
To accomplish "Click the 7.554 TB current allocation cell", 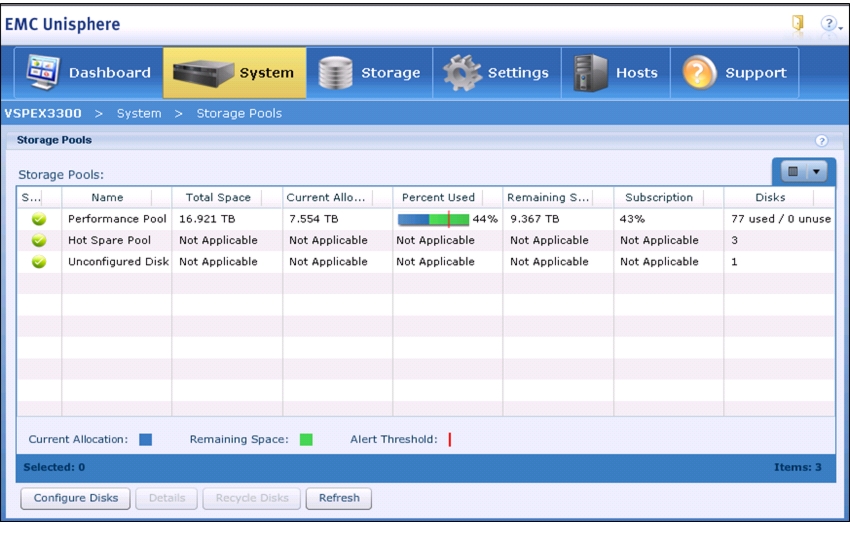I will (x=313, y=219).
